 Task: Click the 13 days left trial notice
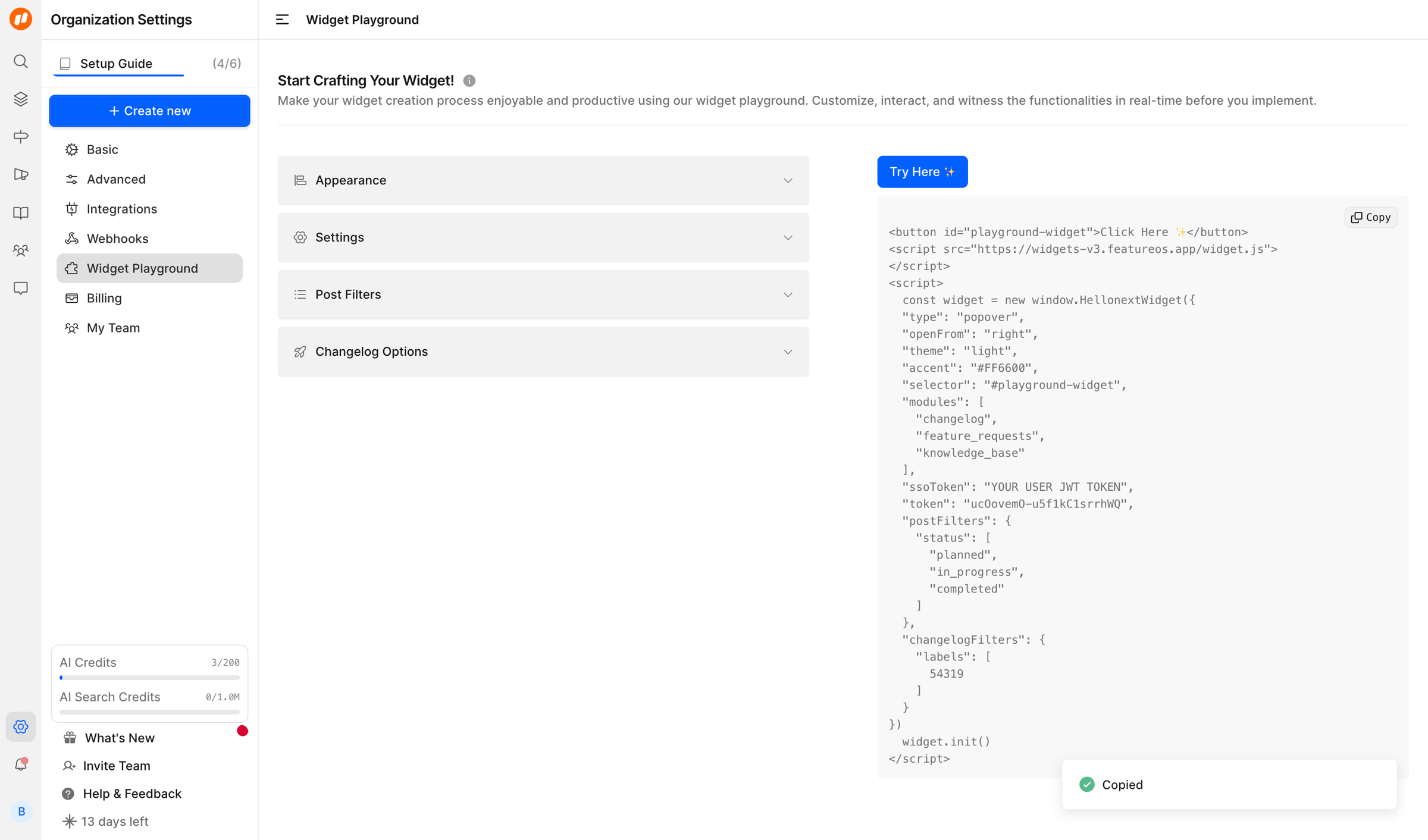tap(105, 822)
